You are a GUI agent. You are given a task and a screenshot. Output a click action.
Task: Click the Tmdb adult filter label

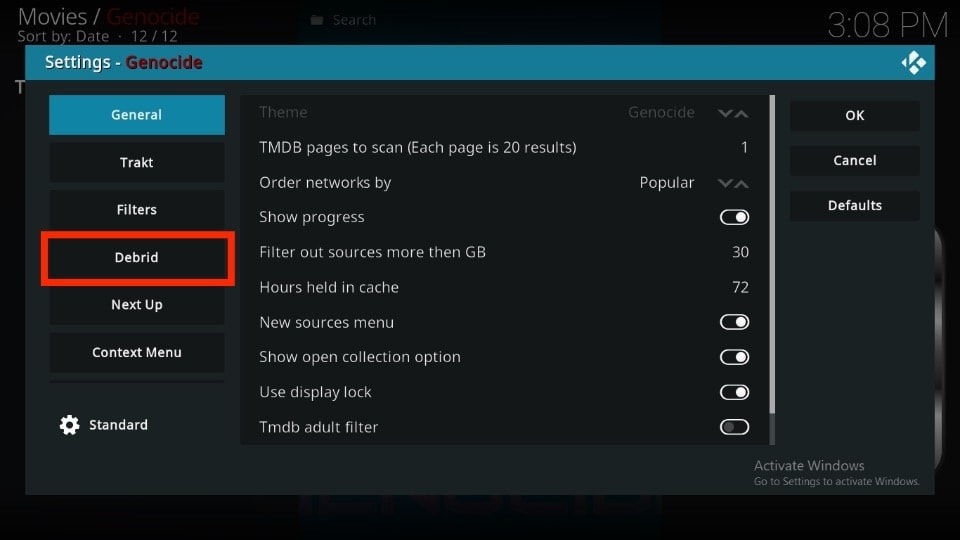[318, 427]
